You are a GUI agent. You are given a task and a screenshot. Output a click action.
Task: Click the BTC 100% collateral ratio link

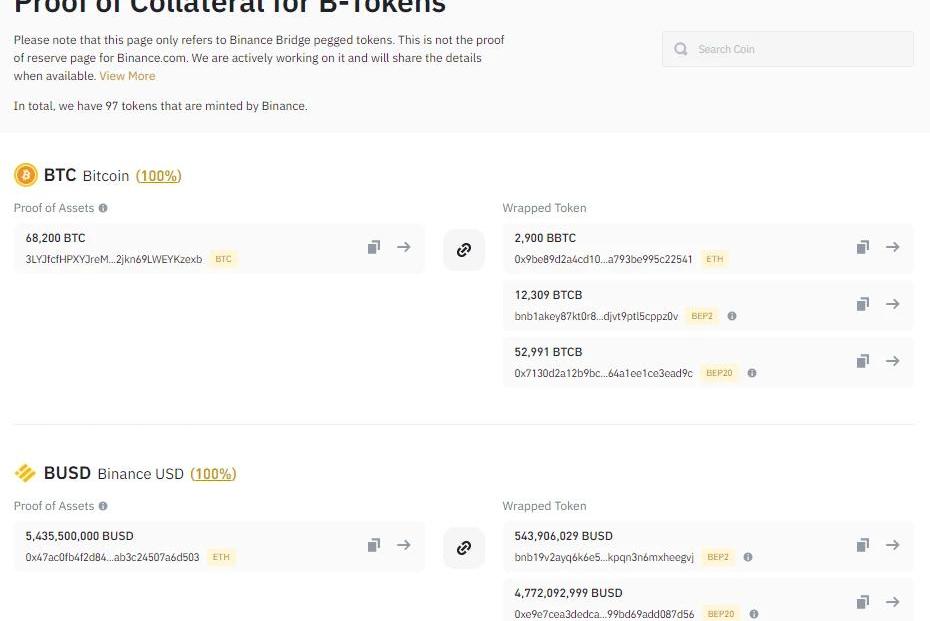click(159, 176)
